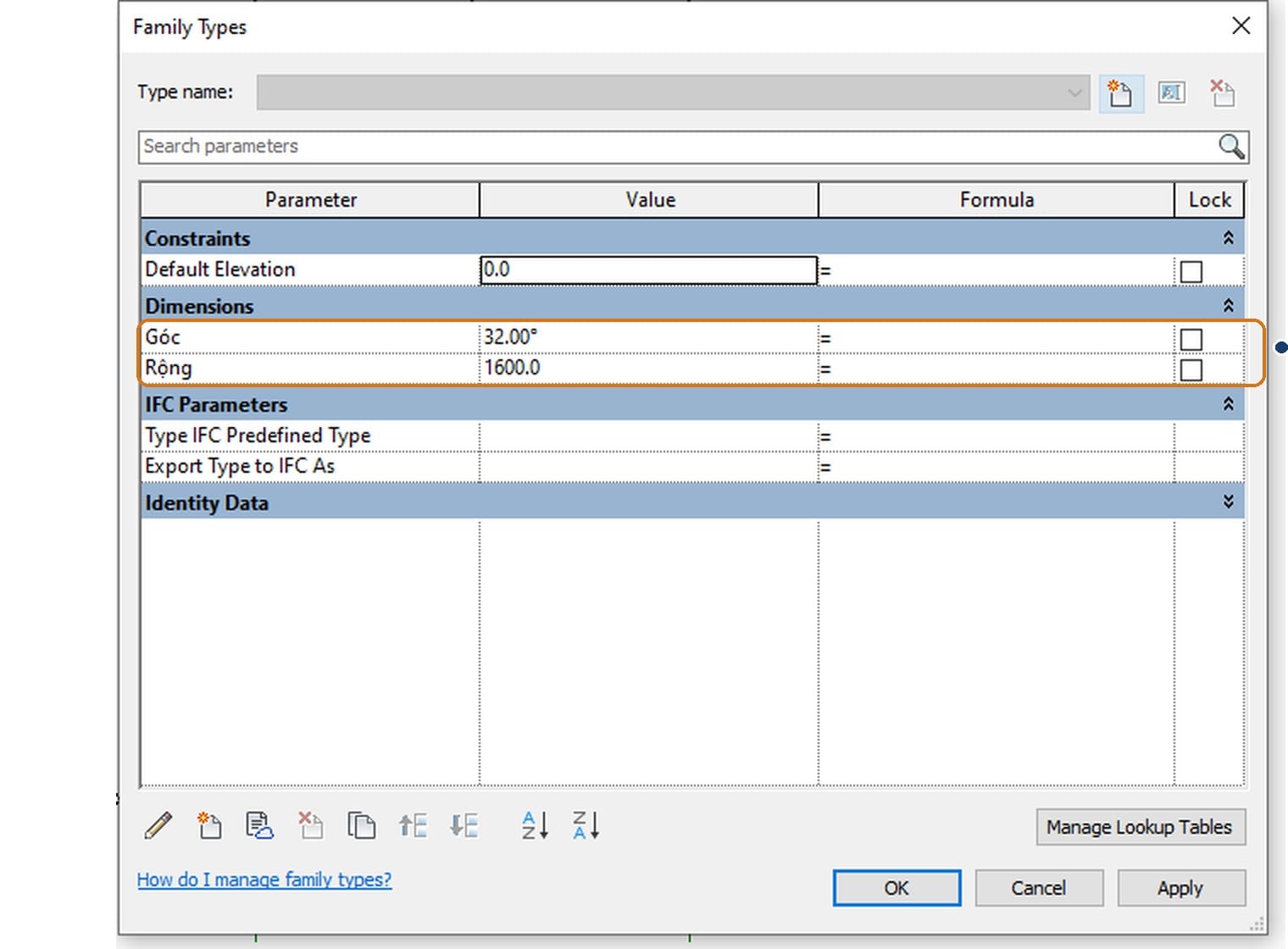Collapse the Constraints group

1228,238
